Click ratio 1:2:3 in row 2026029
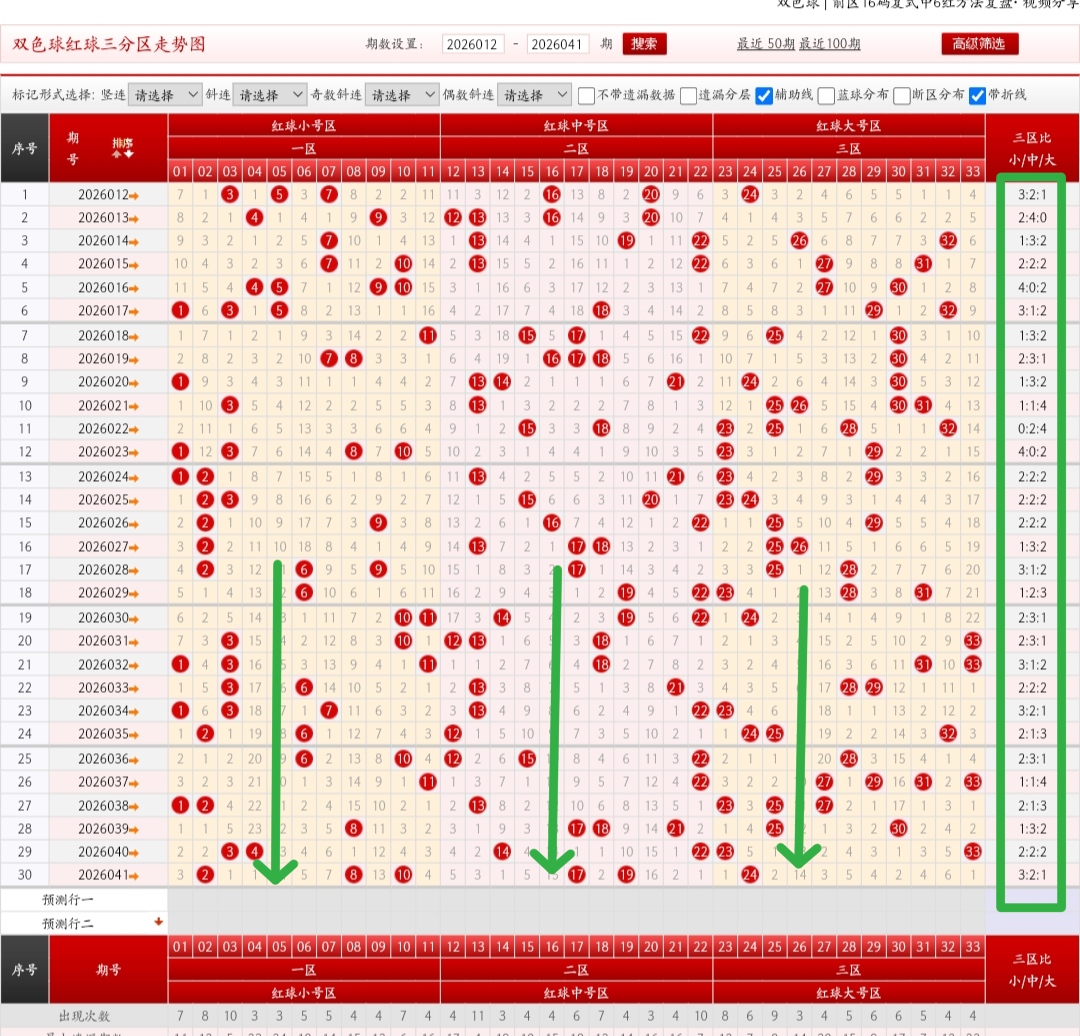 (x=1032, y=592)
